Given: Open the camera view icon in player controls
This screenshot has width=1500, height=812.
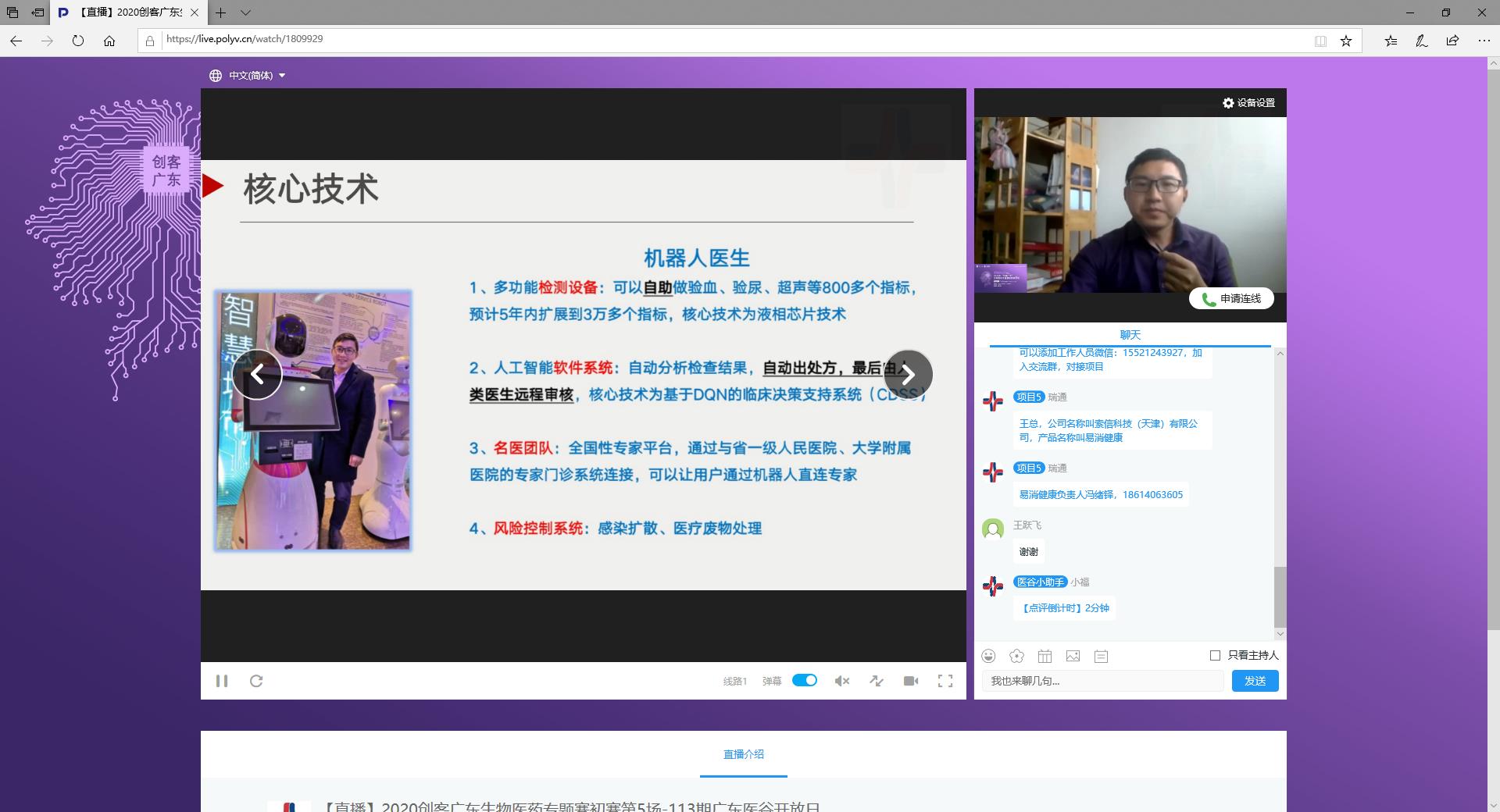Looking at the screenshot, I should [911, 681].
